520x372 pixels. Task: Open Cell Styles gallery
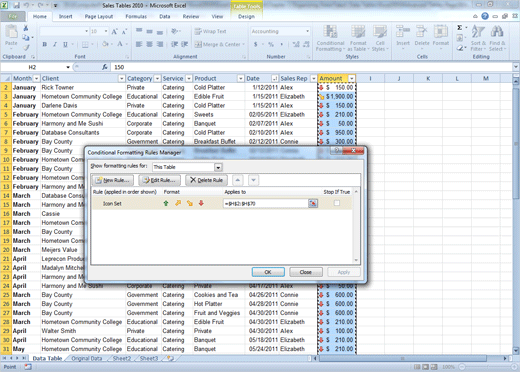pyautogui.click(x=380, y=38)
